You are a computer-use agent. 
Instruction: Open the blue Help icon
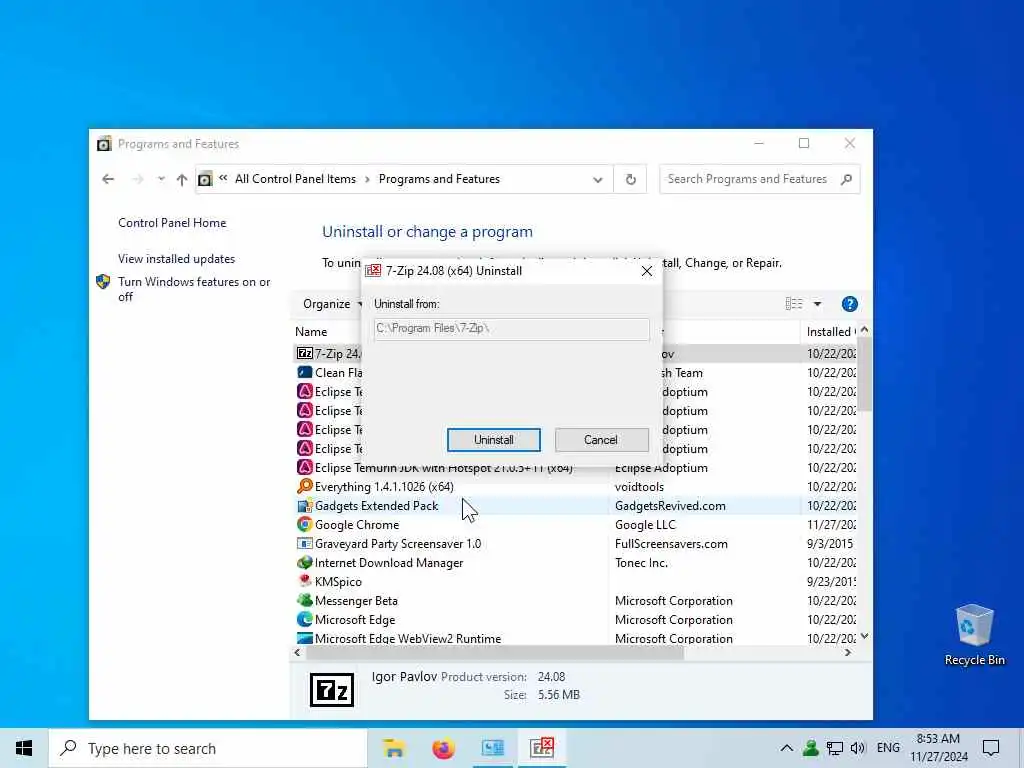point(850,304)
